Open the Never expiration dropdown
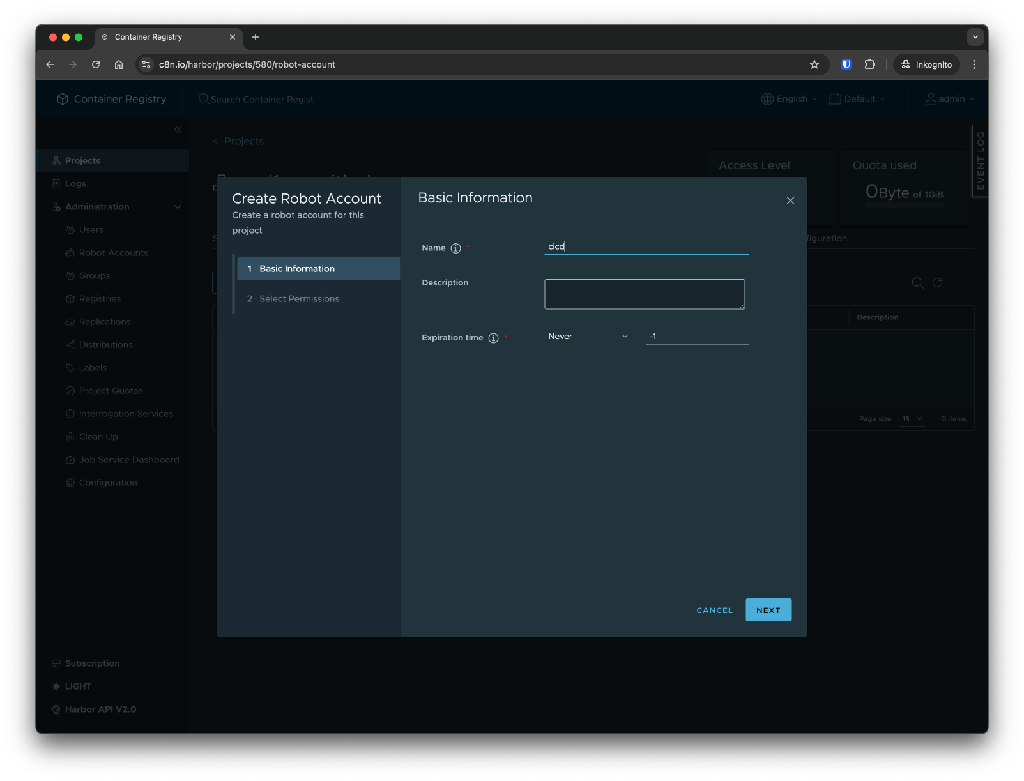This screenshot has height=781, width=1024. point(587,336)
